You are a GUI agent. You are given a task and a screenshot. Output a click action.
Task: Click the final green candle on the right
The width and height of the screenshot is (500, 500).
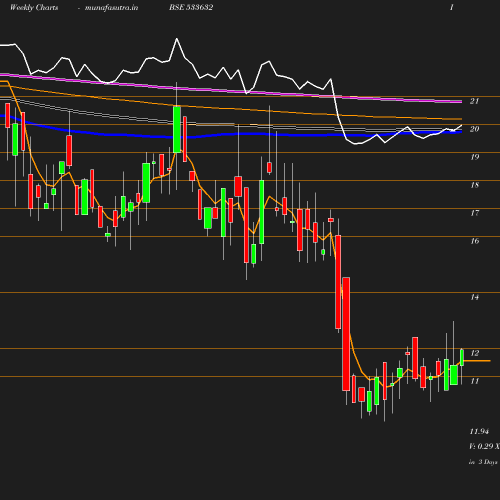462,357
